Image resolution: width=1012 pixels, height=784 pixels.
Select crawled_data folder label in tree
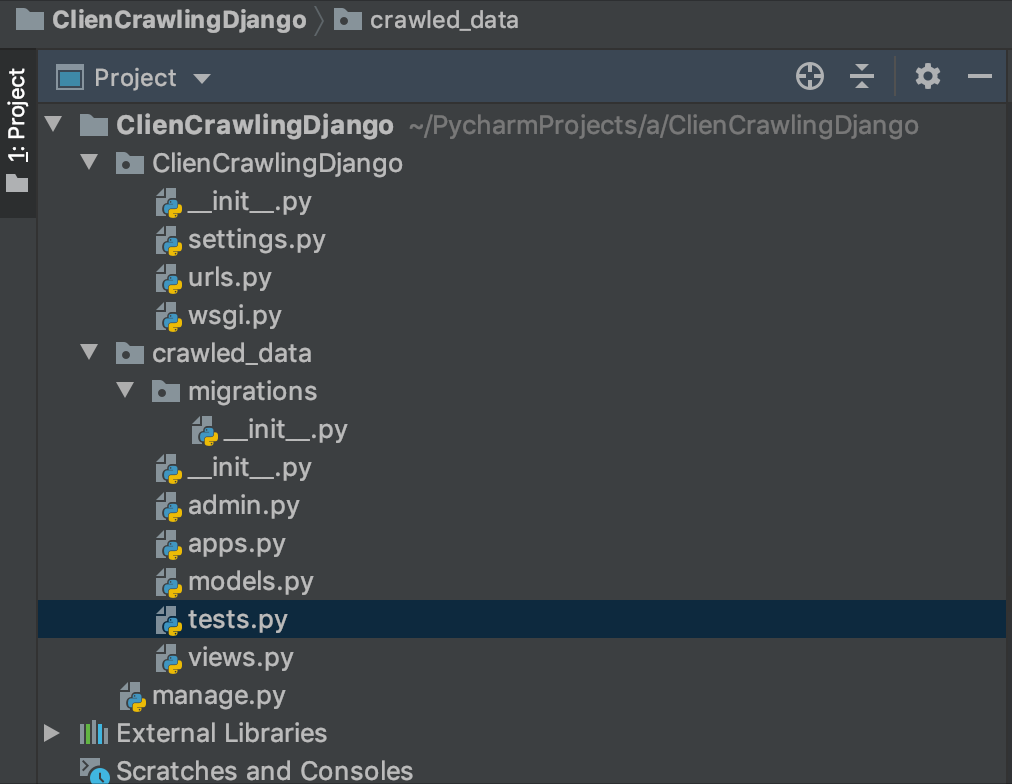[232, 354]
